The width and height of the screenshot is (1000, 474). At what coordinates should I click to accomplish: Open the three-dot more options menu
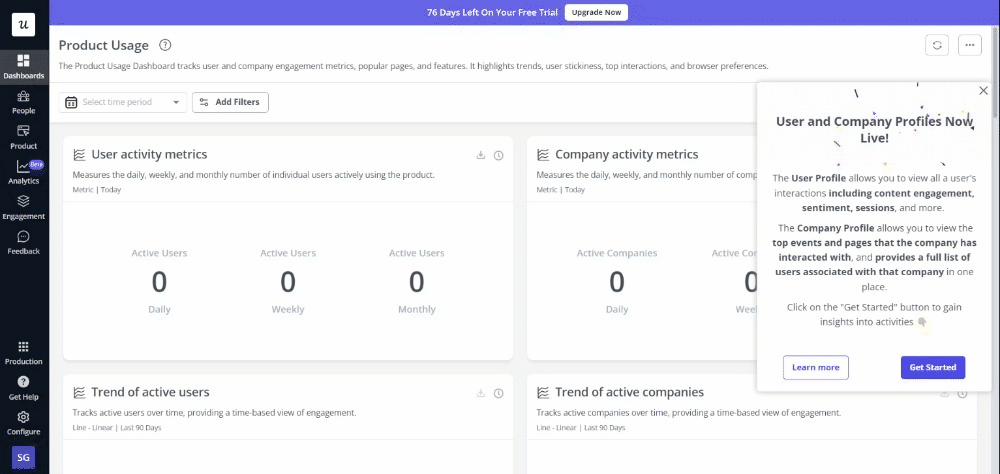pyautogui.click(x=969, y=45)
